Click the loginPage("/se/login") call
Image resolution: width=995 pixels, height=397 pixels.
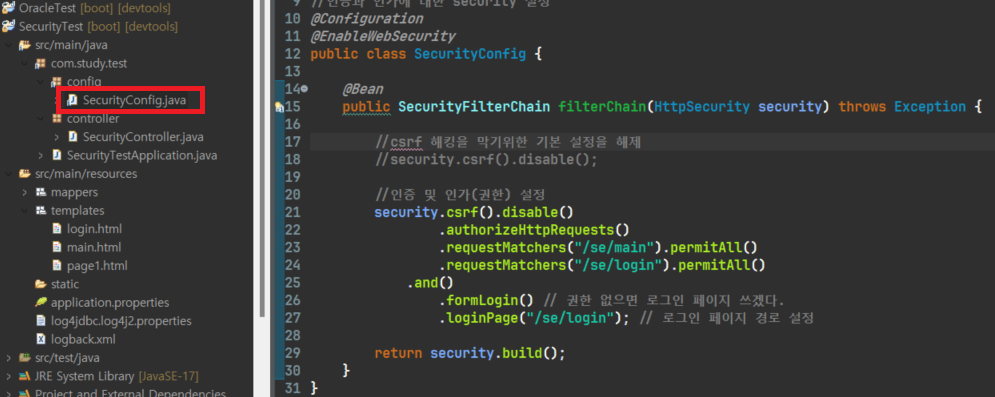[534, 318]
